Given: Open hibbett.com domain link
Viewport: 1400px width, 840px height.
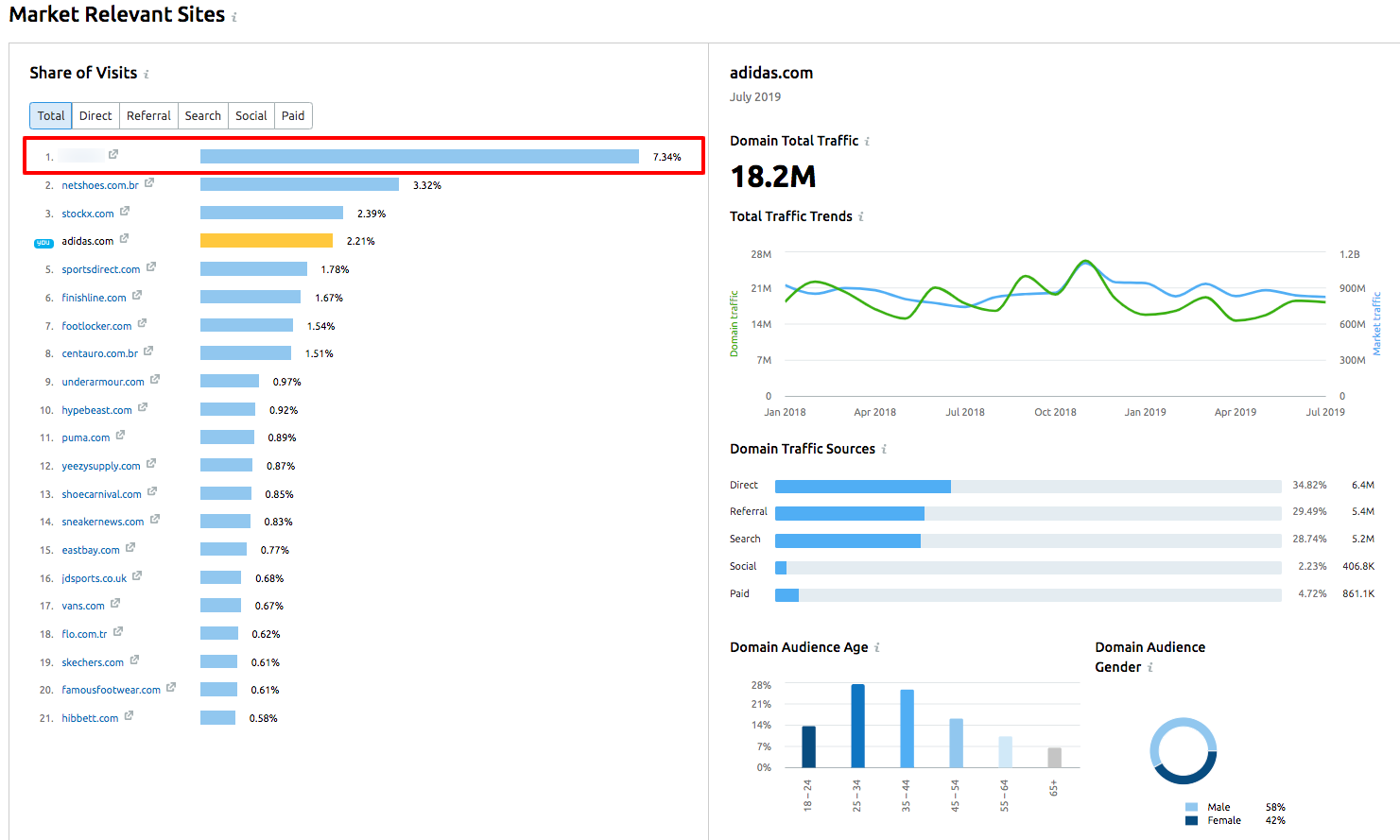Looking at the screenshot, I should pos(90,718).
